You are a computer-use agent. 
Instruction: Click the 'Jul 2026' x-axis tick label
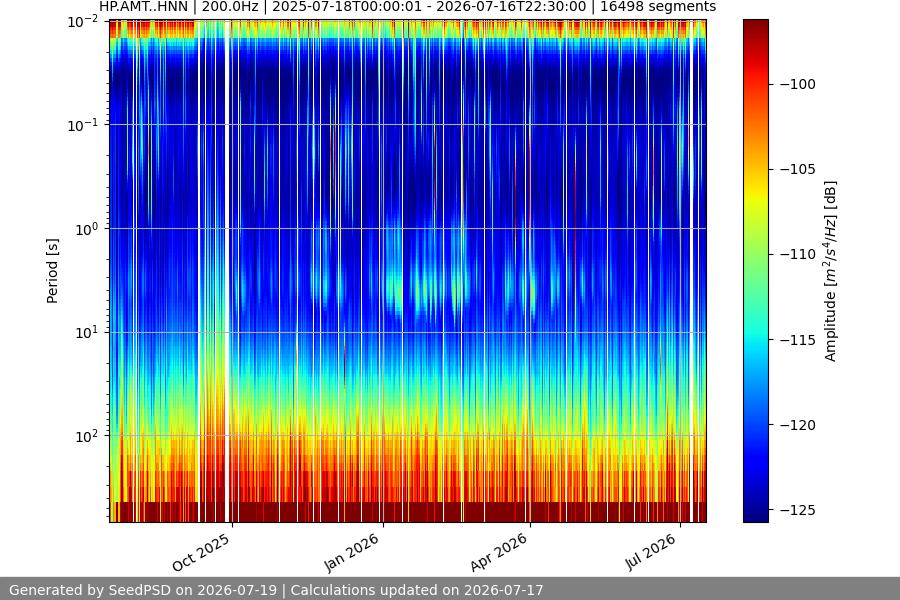pos(651,552)
